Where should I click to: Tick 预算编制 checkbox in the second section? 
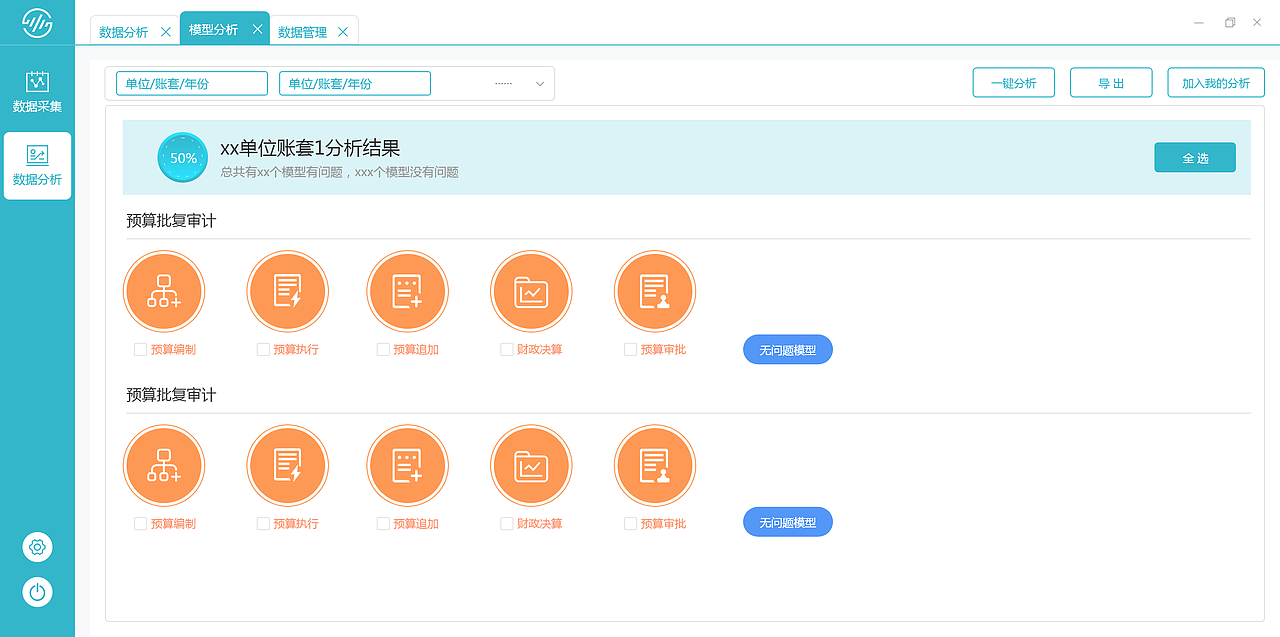click(140, 524)
